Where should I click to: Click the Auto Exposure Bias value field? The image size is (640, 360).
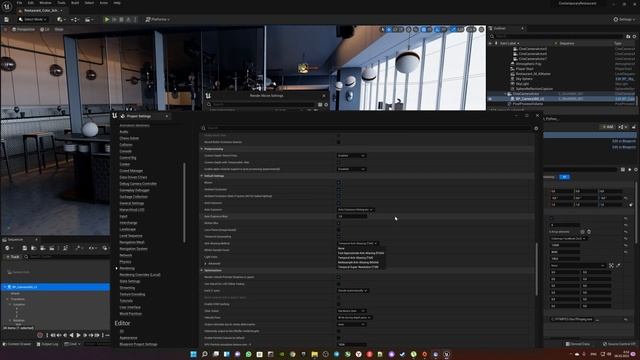[351, 216]
